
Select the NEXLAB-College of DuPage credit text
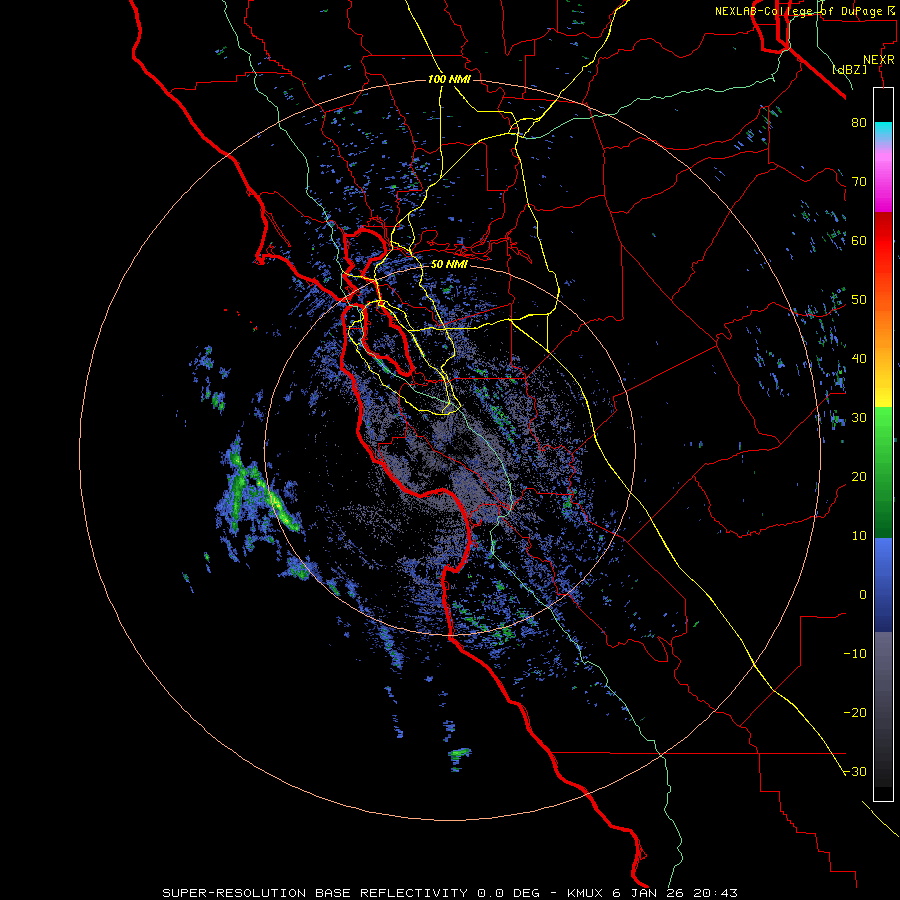(x=804, y=11)
